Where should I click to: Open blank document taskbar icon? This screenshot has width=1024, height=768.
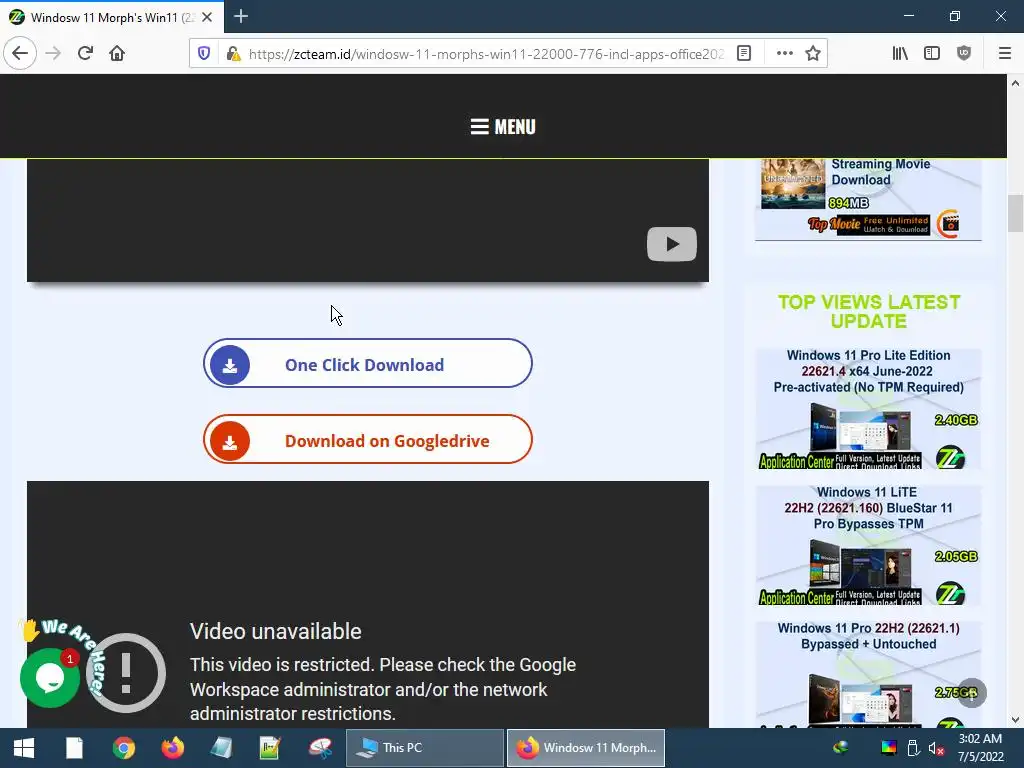point(74,748)
